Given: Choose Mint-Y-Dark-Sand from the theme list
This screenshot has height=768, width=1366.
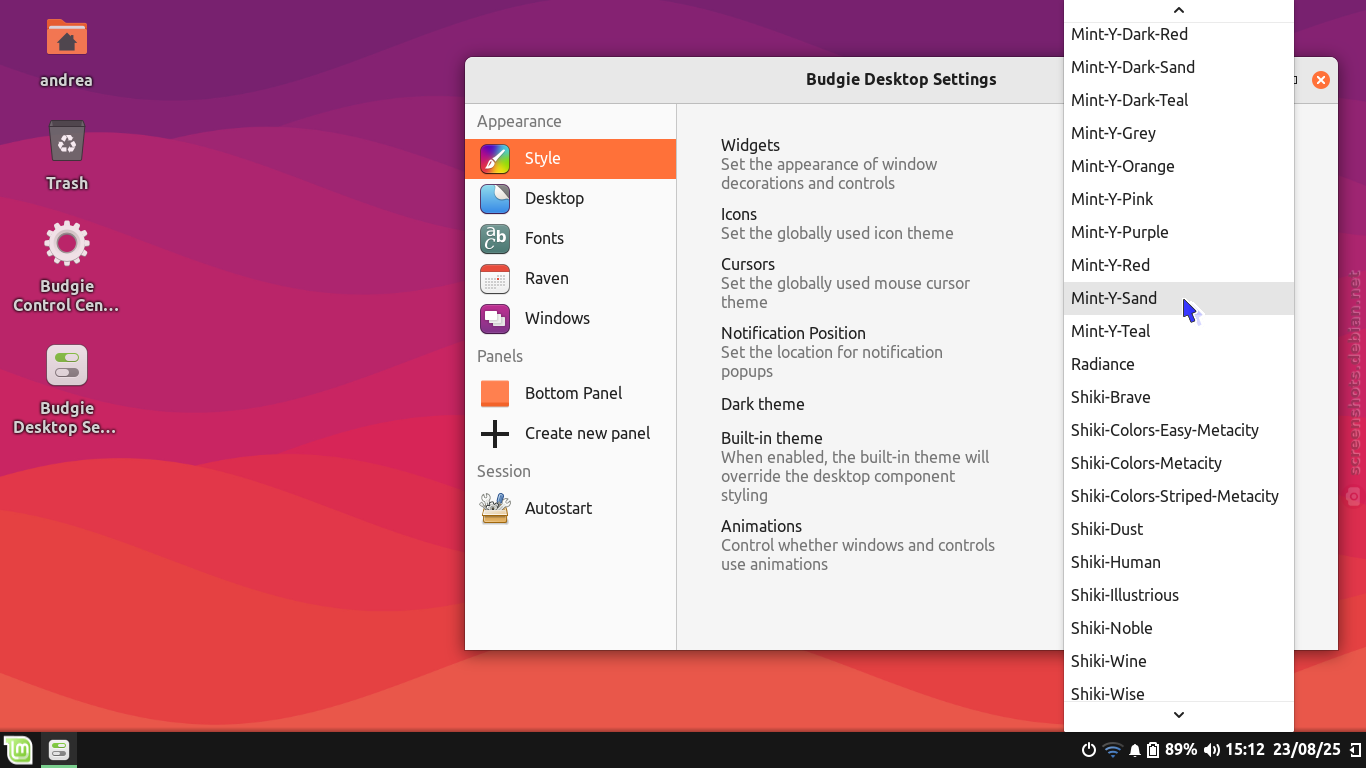Looking at the screenshot, I should tap(1179, 67).
